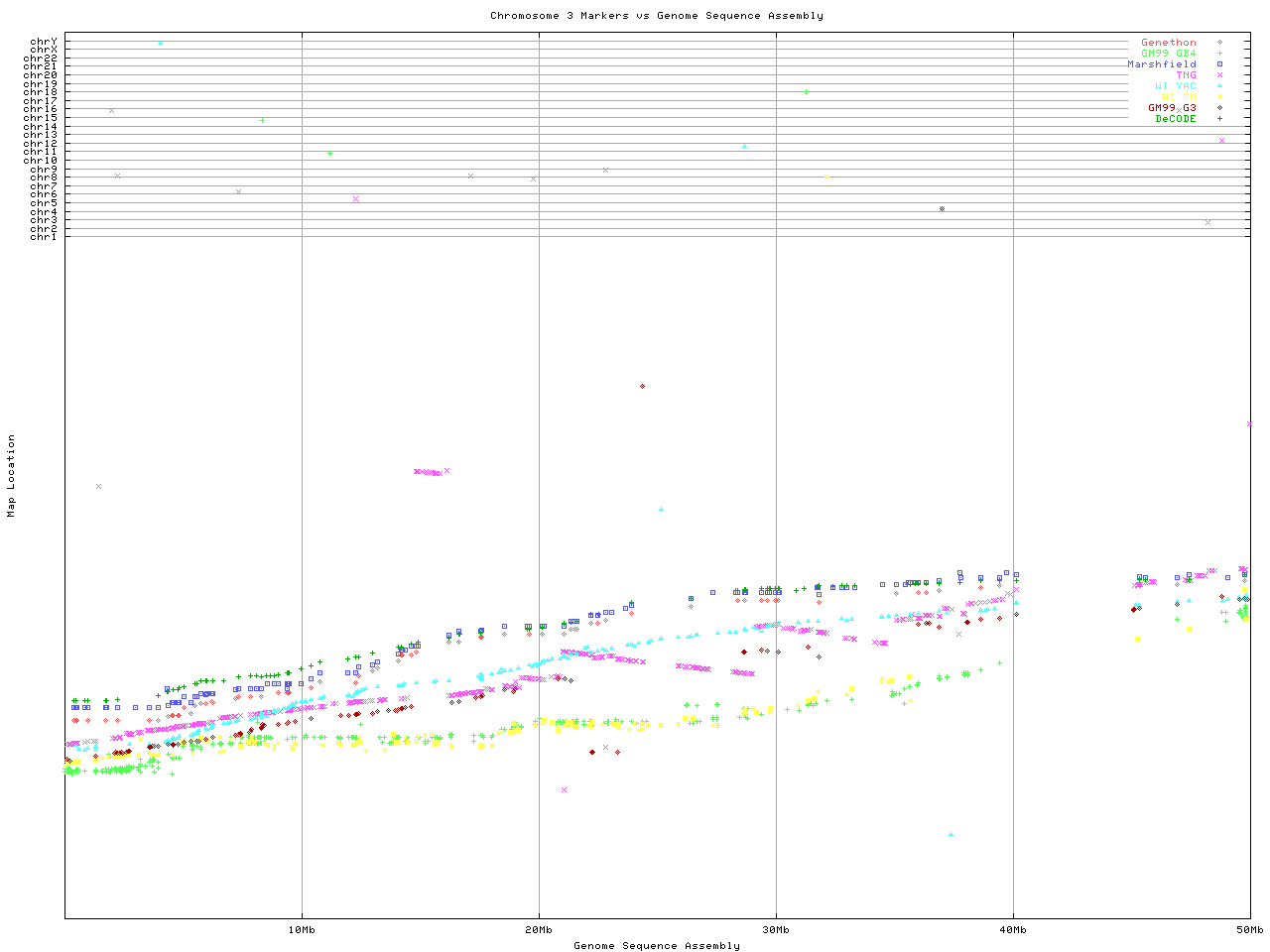This screenshot has height=952, width=1270.
Task: Click the Marshfield square legend marker
Action: point(1219,64)
